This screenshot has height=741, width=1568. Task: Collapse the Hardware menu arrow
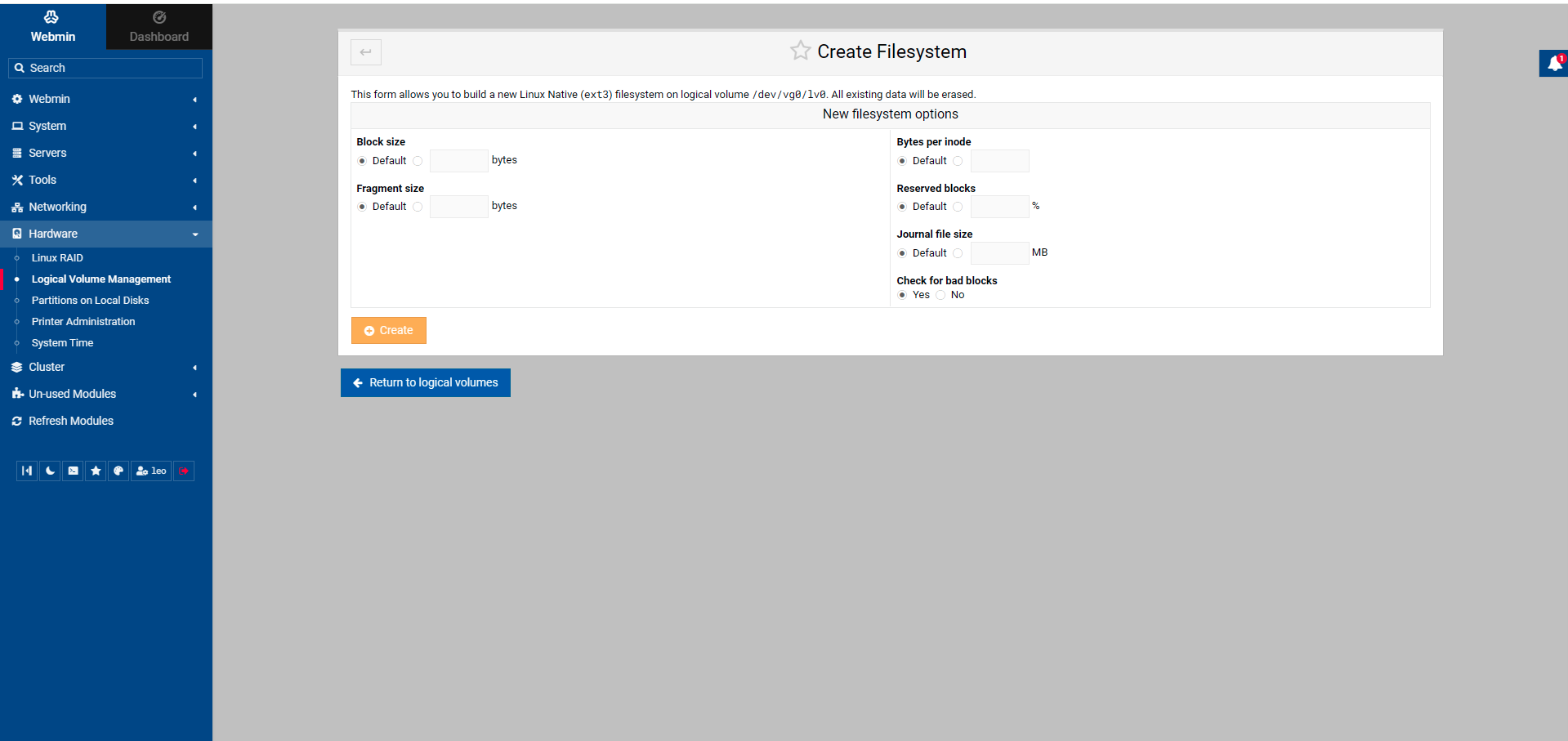tap(194, 234)
